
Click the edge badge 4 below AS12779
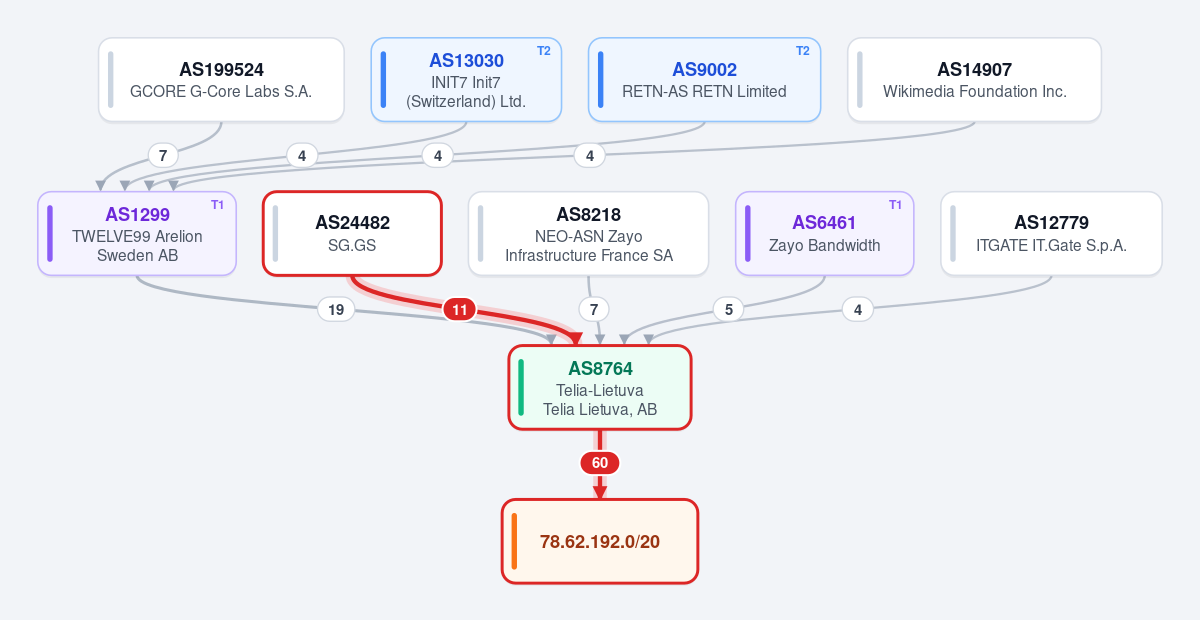[x=857, y=310]
